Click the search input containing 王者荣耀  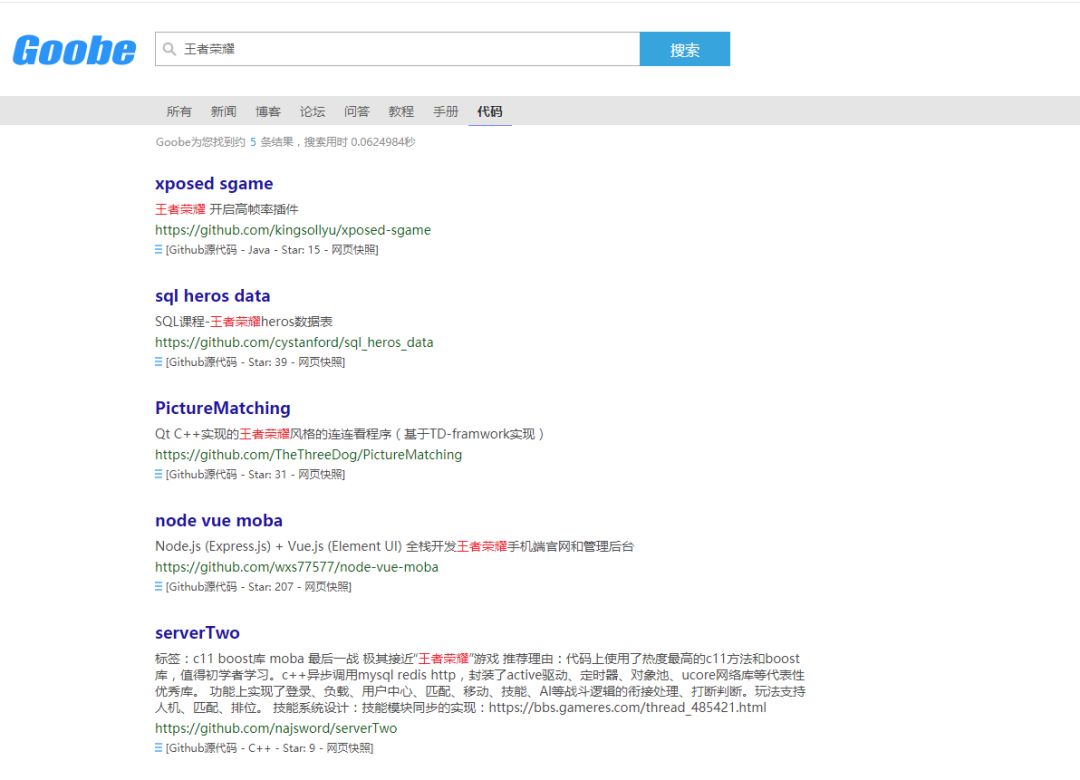coord(397,49)
